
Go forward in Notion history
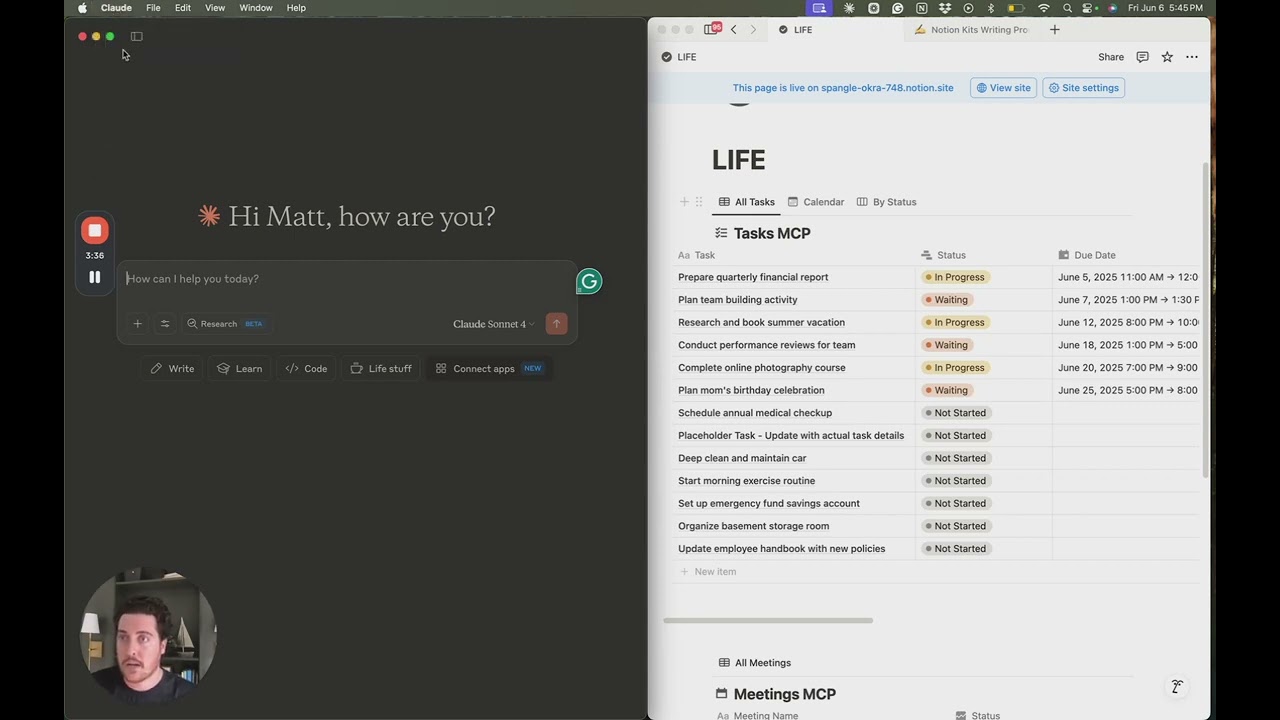[753, 30]
